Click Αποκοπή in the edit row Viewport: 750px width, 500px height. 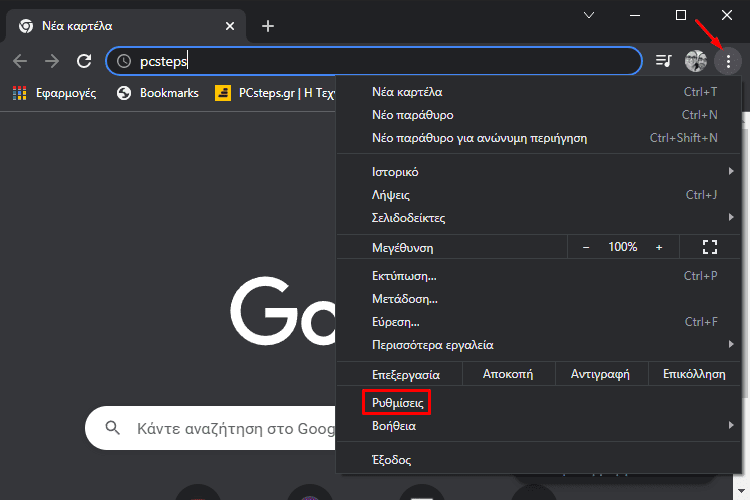tap(508, 374)
